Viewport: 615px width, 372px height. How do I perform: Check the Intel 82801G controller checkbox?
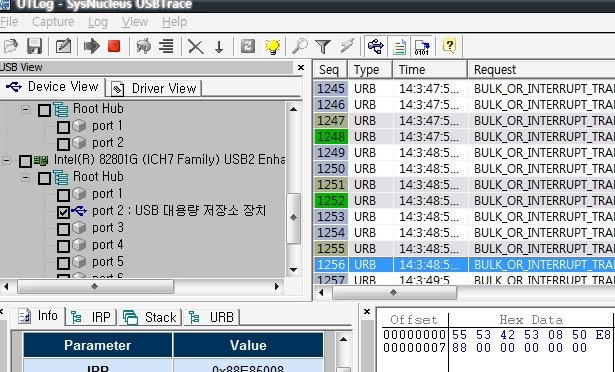(25, 161)
